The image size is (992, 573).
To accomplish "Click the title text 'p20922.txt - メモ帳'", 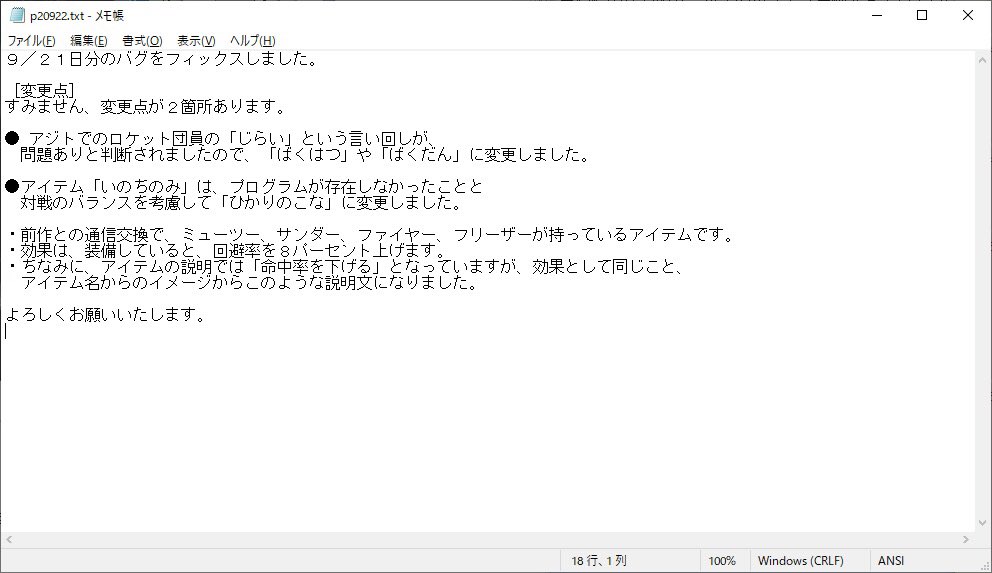I will coord(77,16).
